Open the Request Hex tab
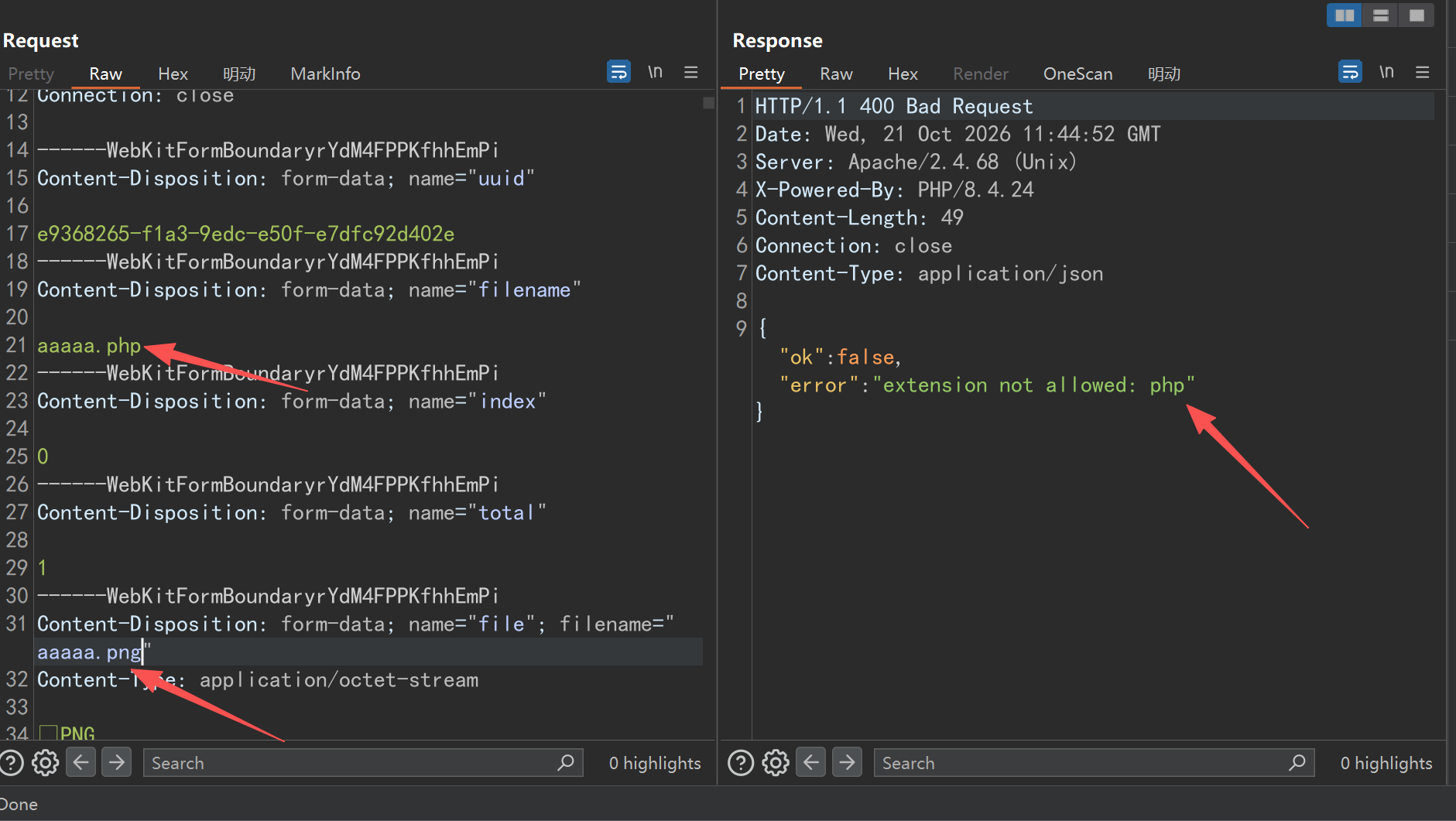The width and height of the screenshot is (1456, 821). (173, 74)
